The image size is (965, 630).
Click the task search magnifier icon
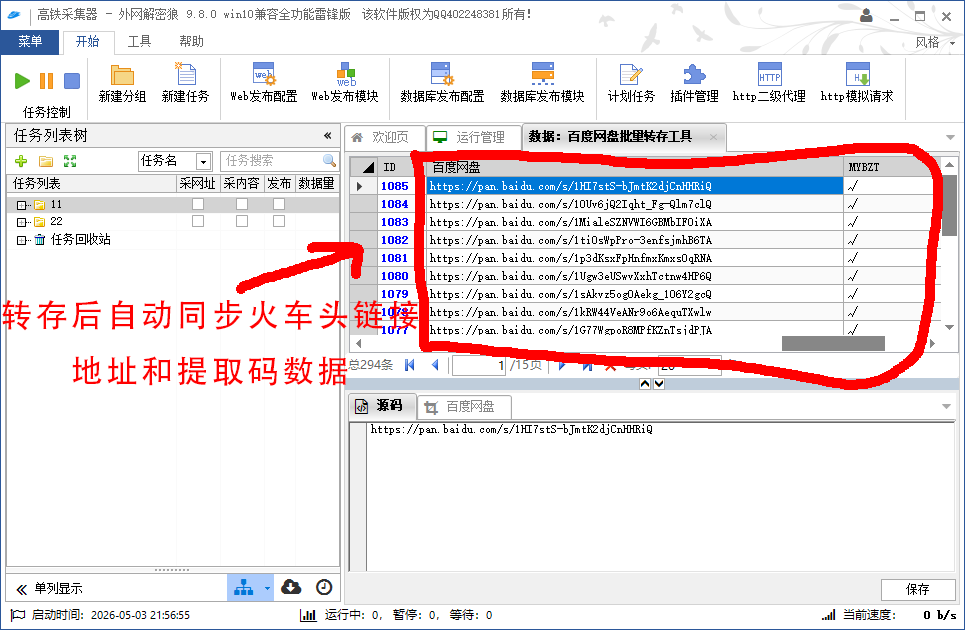[329, 161]
